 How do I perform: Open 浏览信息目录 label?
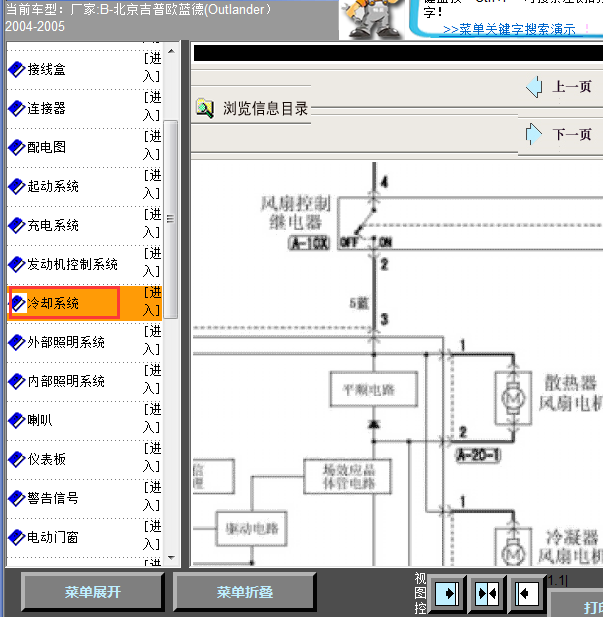click(x=265, y=109)
